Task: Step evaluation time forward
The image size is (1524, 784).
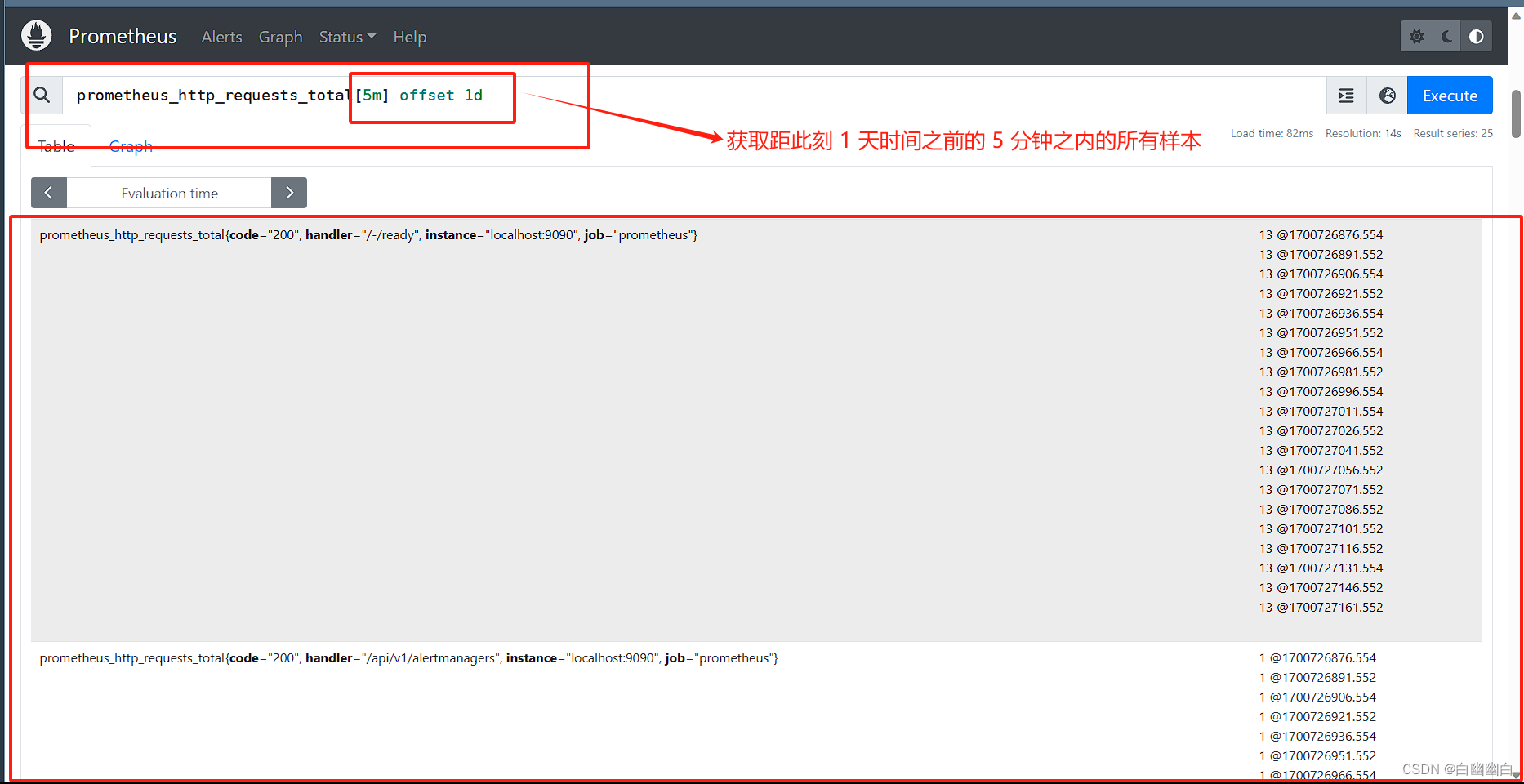Action: [x=289, y=193]
